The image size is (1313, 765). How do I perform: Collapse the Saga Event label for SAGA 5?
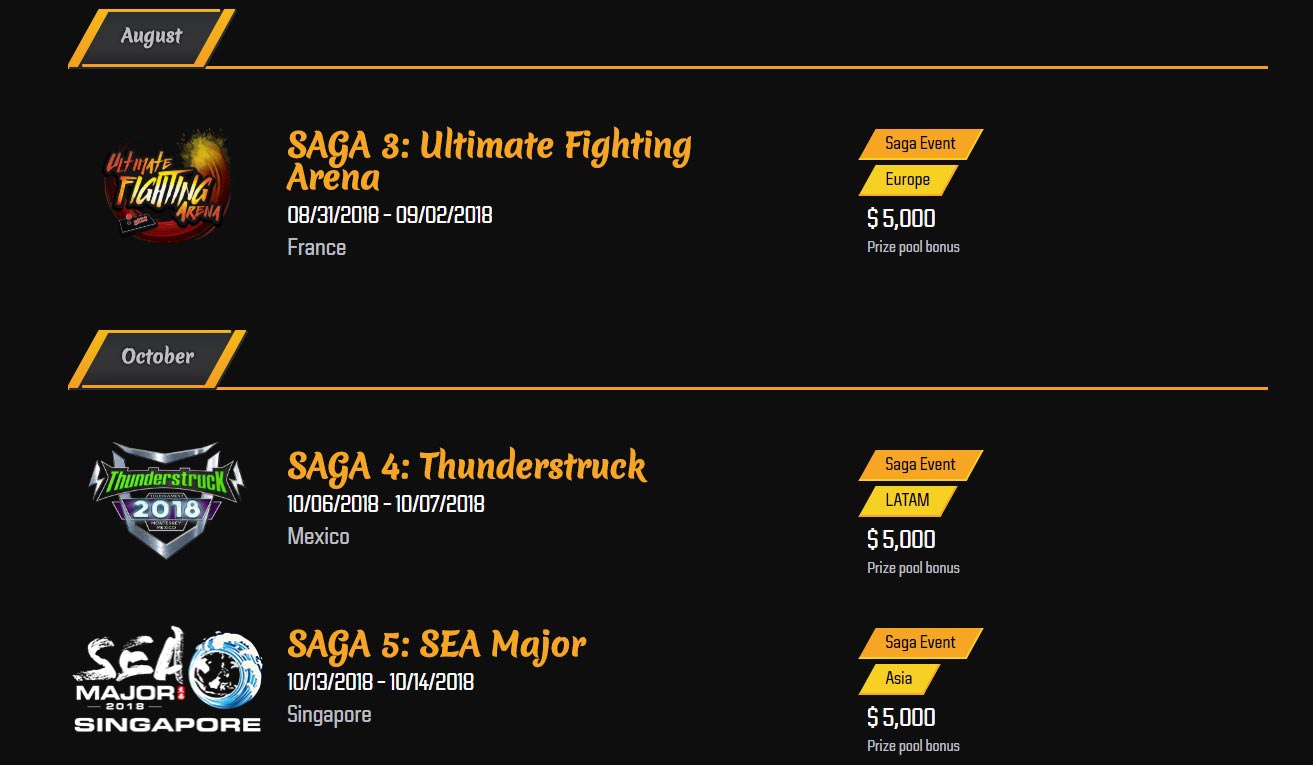coord(918,642)
